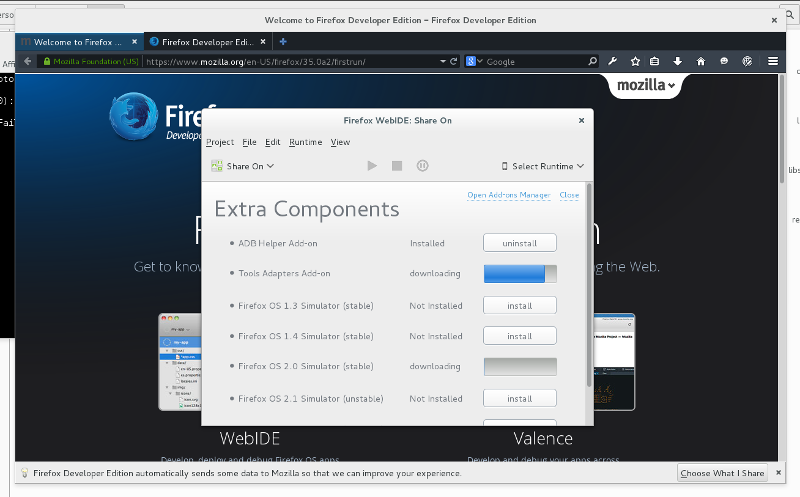Viewport: 800px width, 497px height.
Task: Open WebIDE globe toolbar icon
Action: pyautogui.click(x=747, y=61)
